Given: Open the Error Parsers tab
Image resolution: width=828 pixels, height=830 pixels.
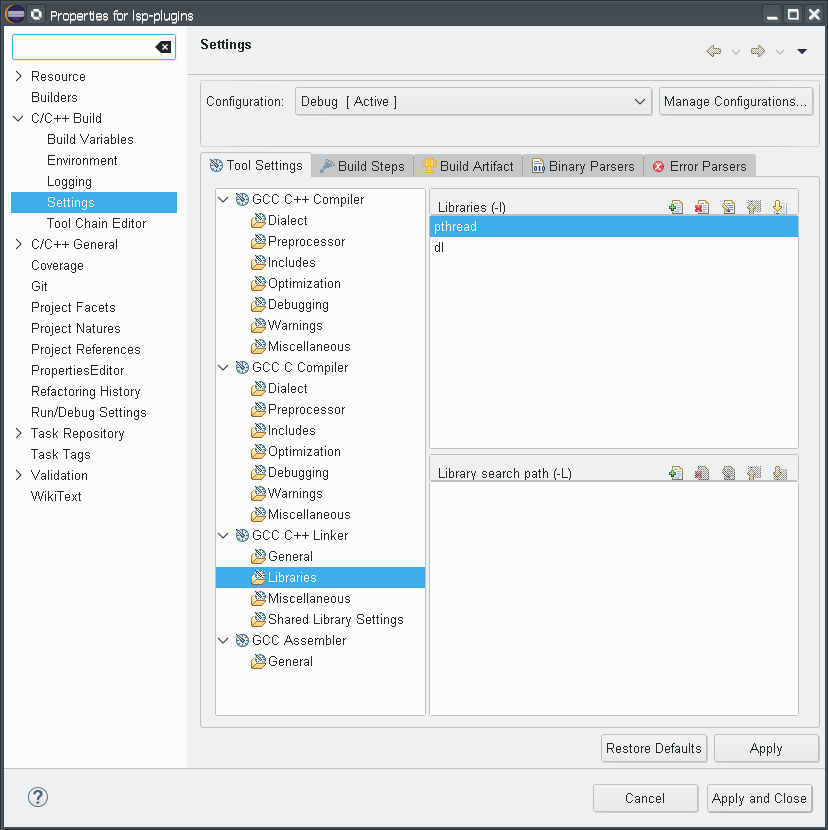Looking at the screenshot, I should (x=699, y=166).
